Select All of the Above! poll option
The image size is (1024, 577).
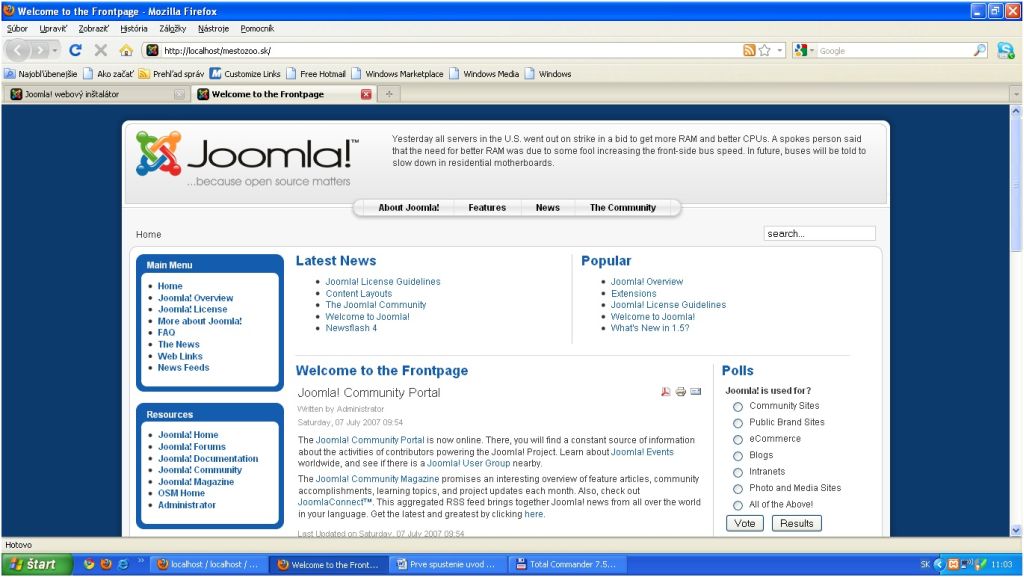(x=738, y=505)
